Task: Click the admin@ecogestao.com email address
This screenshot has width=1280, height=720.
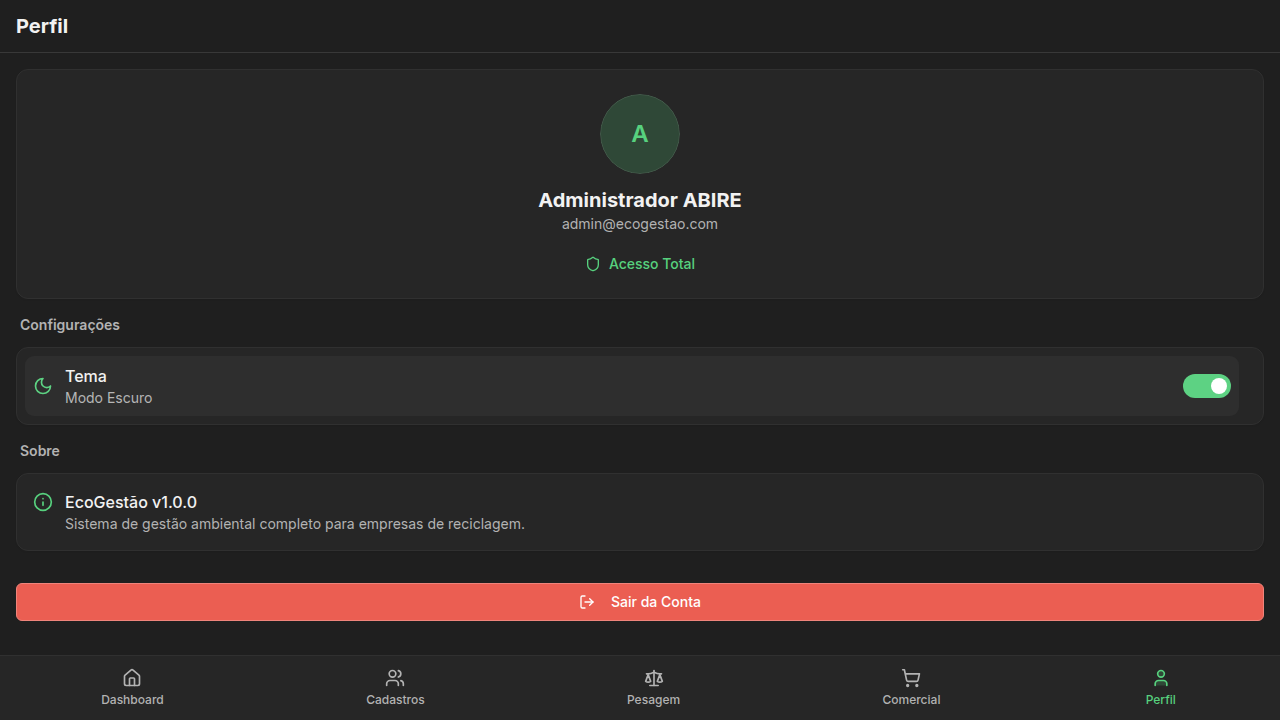Action: pos(640,224)
